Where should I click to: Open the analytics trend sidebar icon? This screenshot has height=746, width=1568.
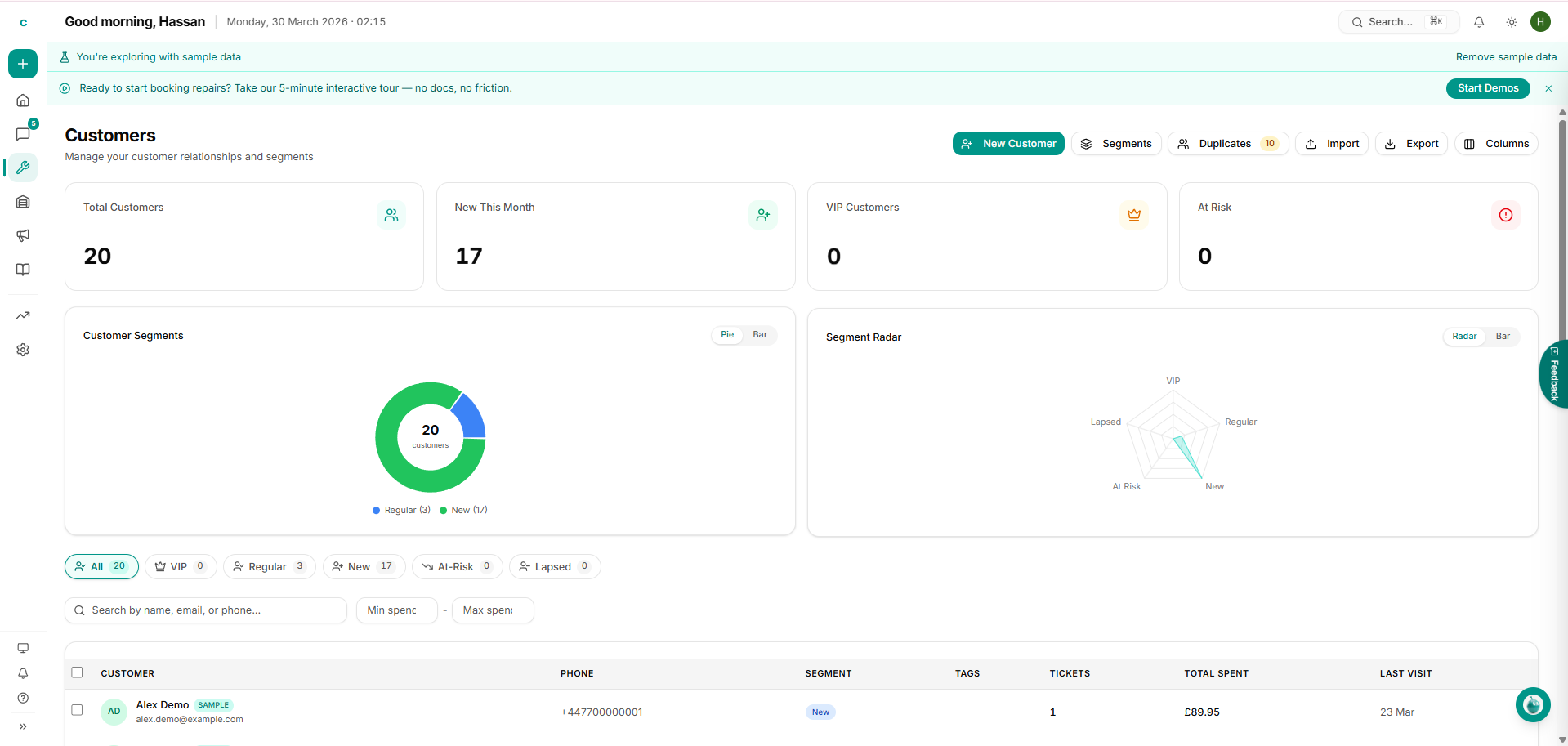coord(23,315)
